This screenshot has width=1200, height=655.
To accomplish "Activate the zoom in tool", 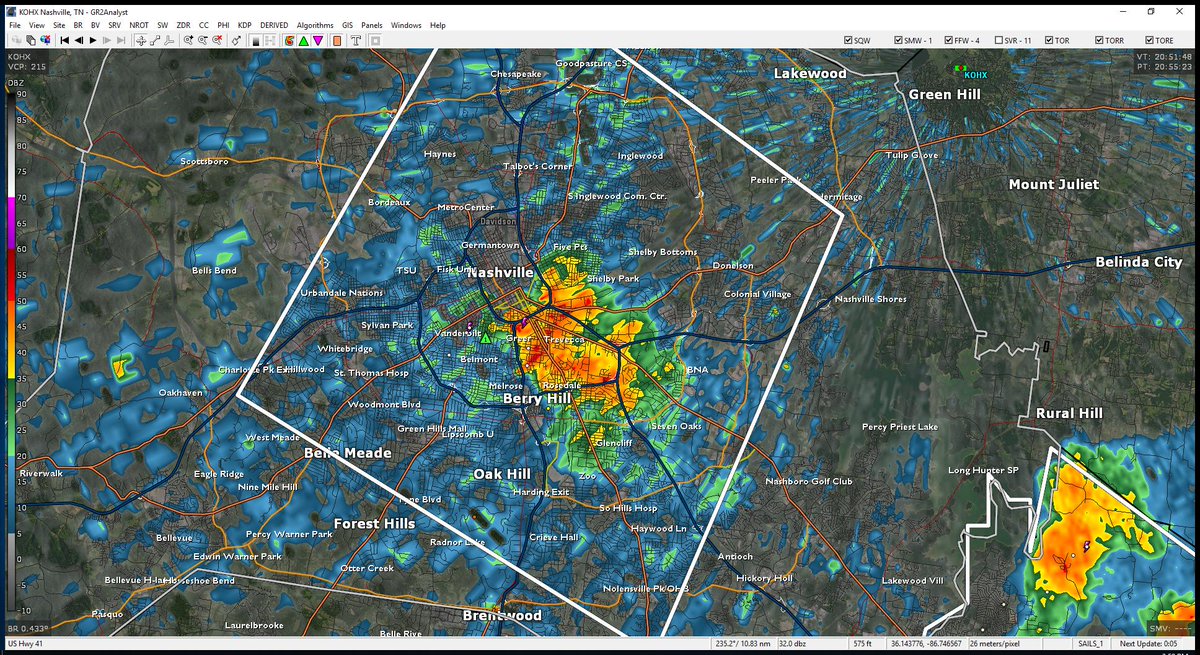I will pos(188,41).
